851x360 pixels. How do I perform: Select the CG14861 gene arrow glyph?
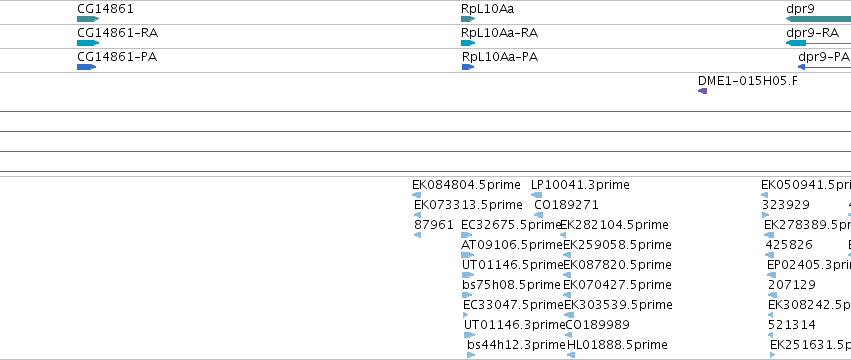(88, 19)
